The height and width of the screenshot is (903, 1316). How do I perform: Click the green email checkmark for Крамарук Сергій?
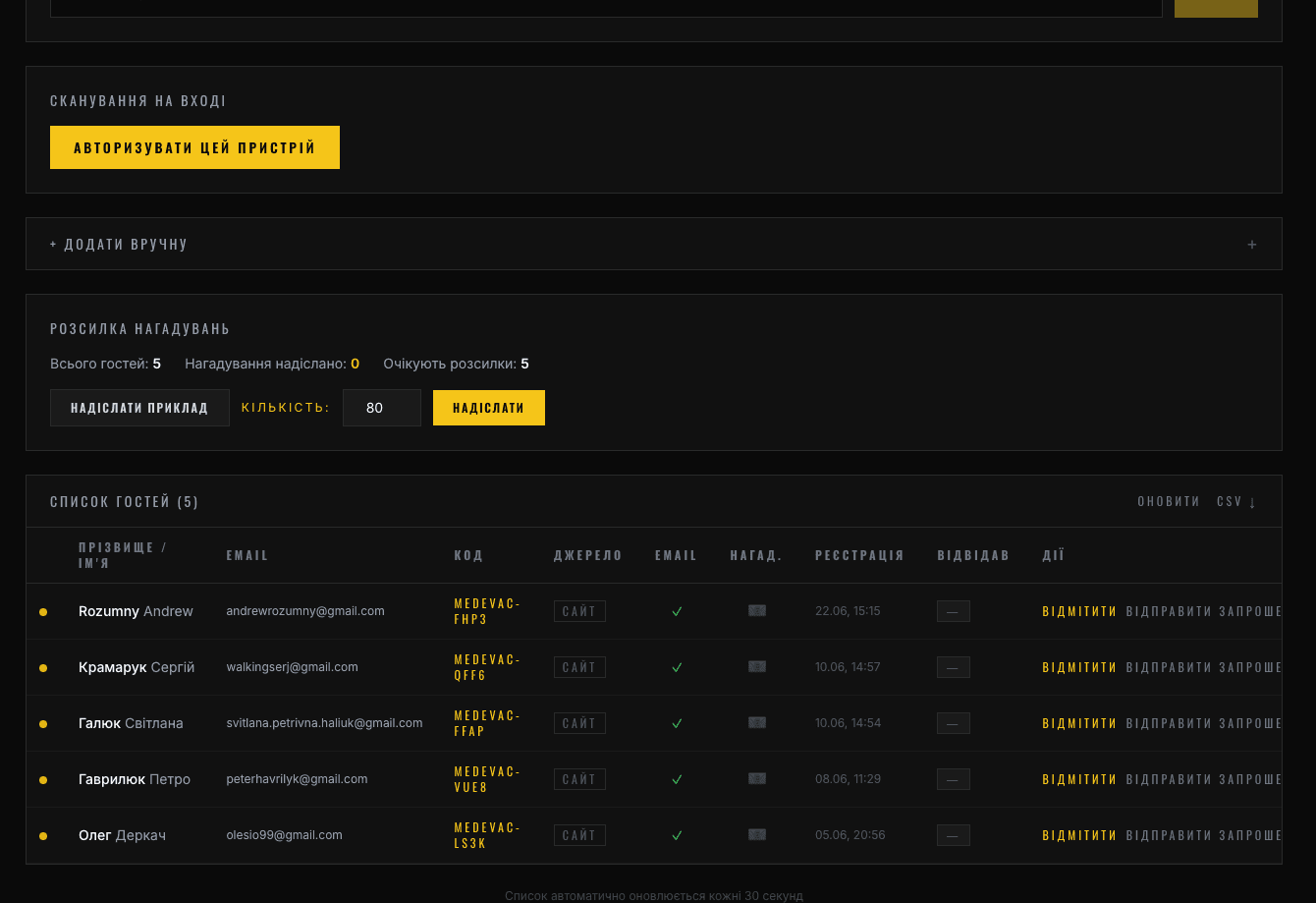pos(677,667)
